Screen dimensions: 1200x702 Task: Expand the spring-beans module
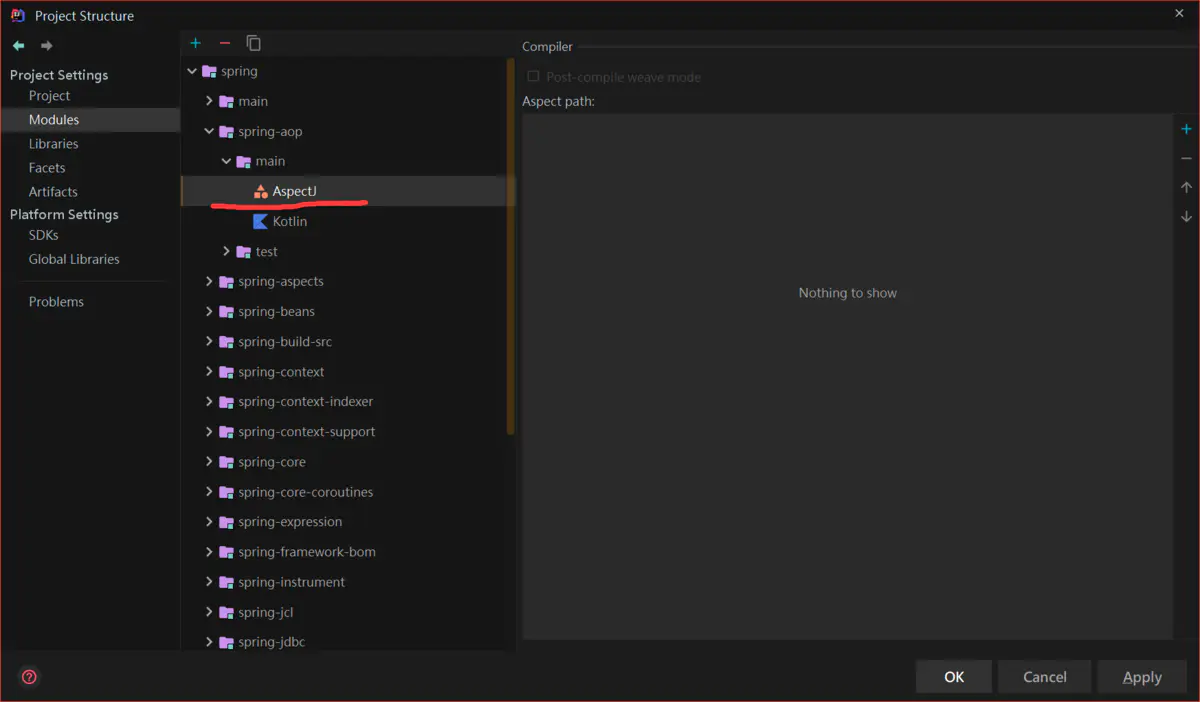point(209,311)
